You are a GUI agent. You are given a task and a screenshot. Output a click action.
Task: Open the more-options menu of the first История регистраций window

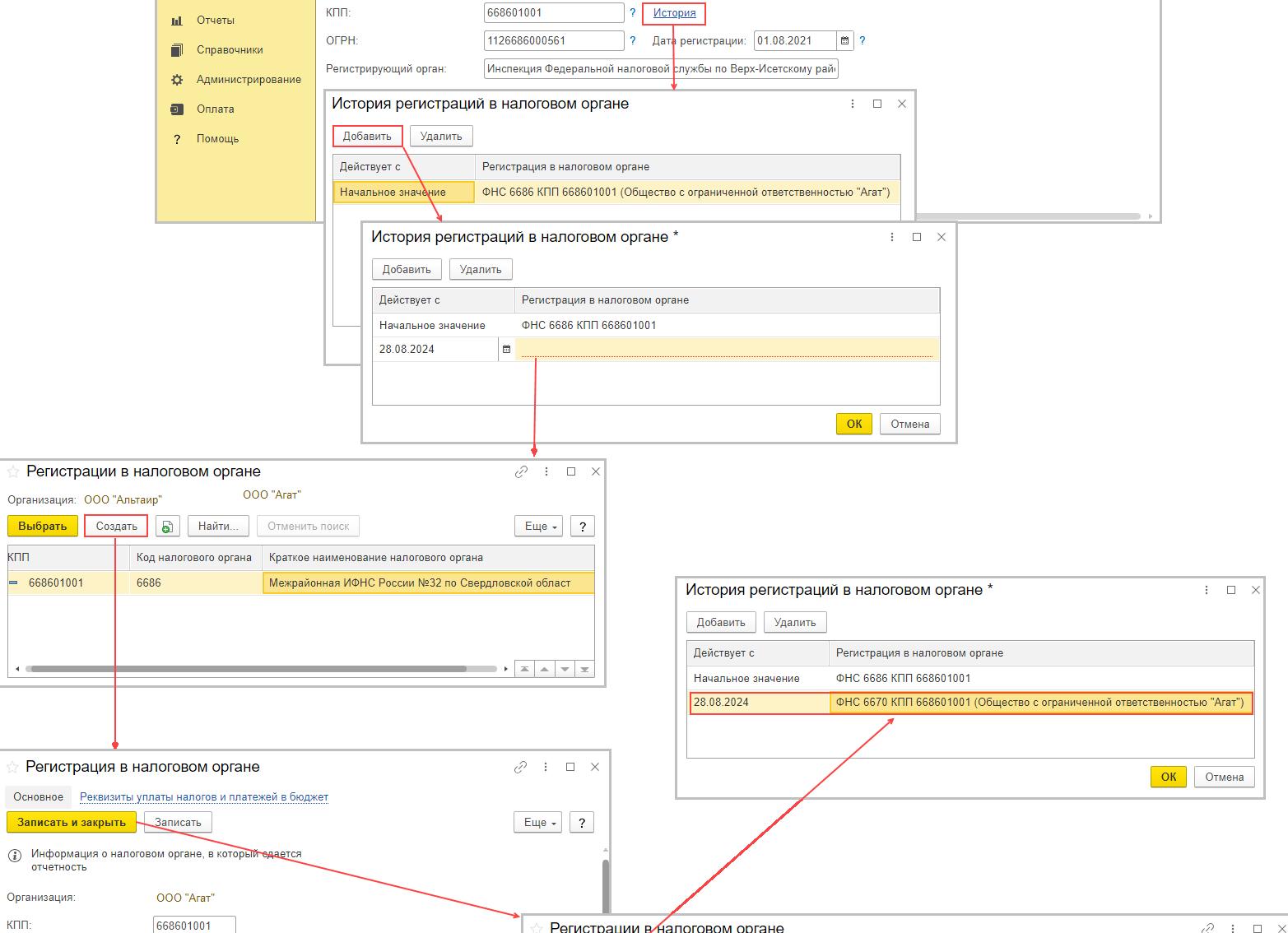point(853,104)
